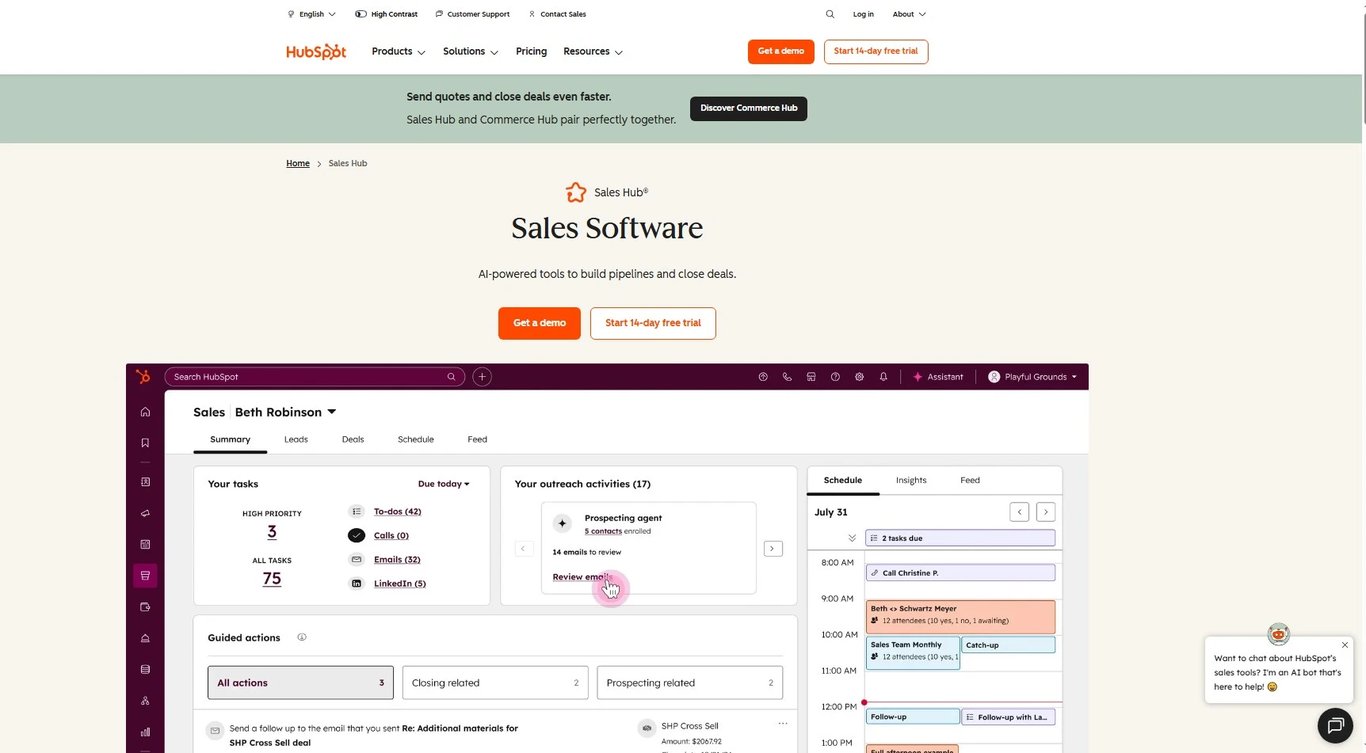The image size is (1366, 753).
Task: Open the Pricing menu item
Action: pyautogui.click(x=531, y=51)
